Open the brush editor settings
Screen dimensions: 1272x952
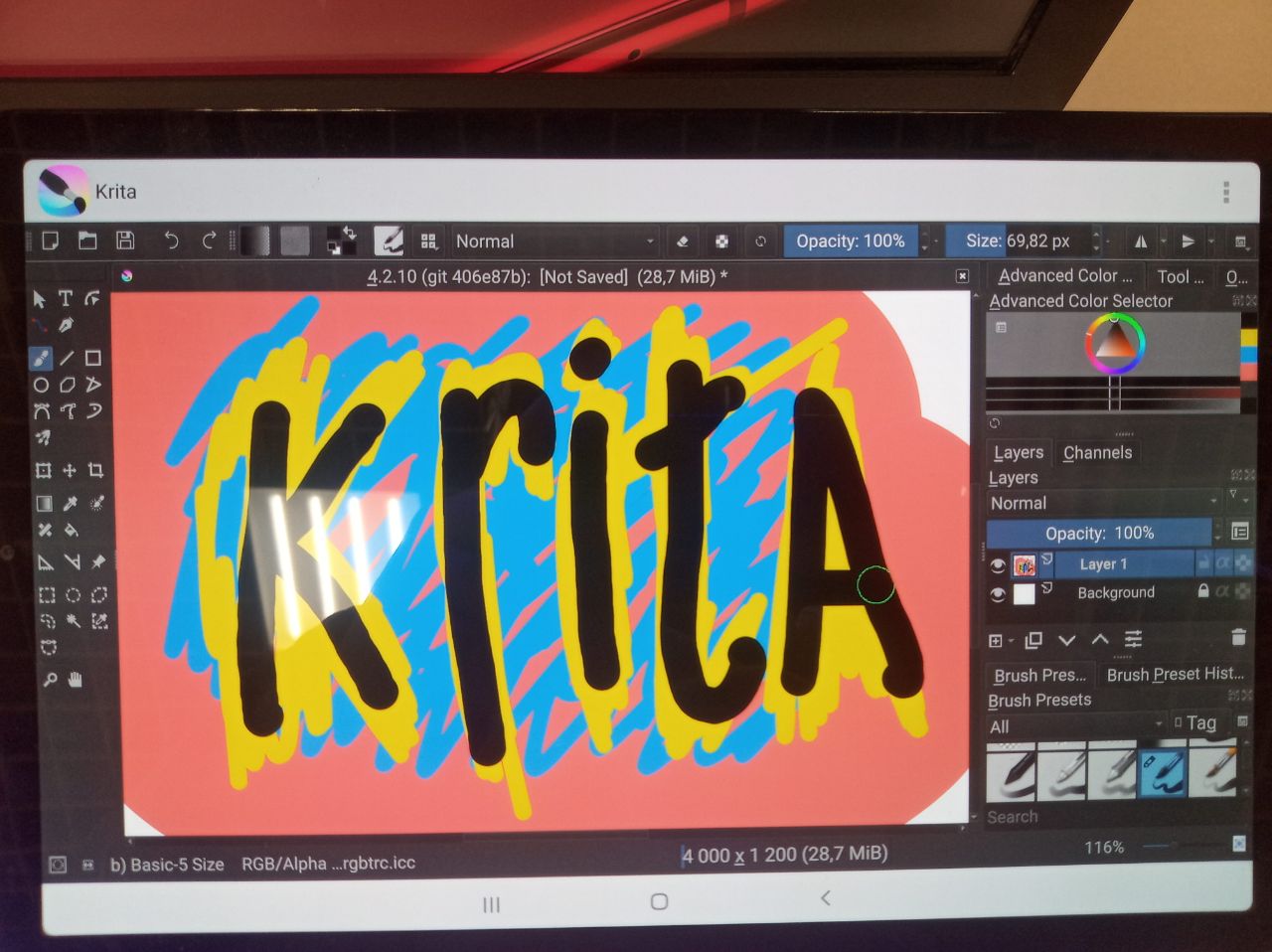coord(388,240)
